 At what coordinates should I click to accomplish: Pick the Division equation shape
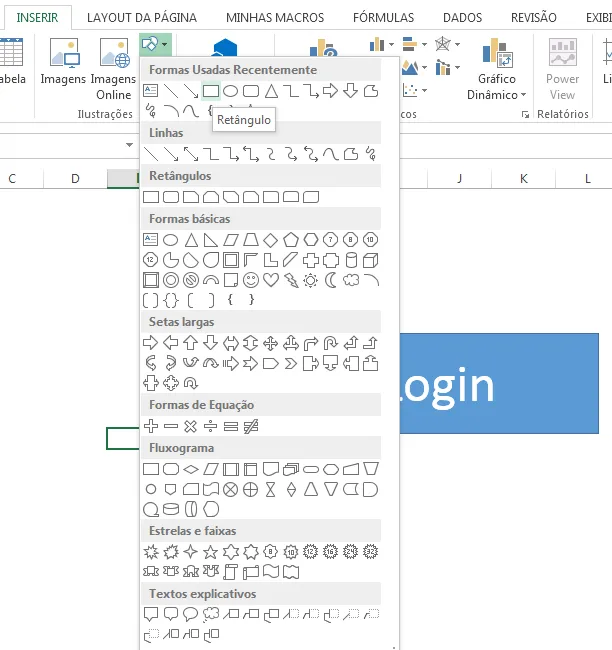pos(211,426)
